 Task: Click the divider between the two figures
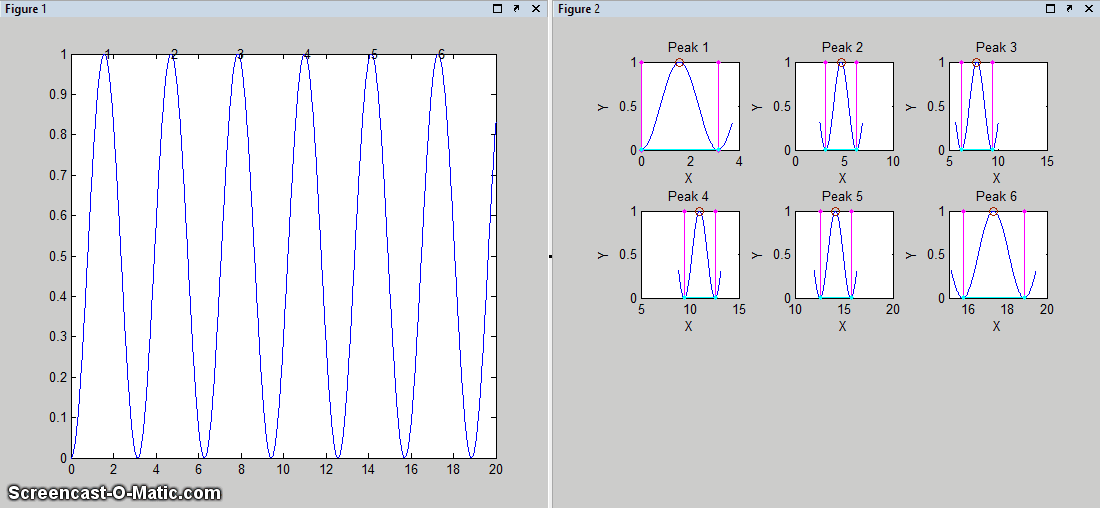coord(550,256)
